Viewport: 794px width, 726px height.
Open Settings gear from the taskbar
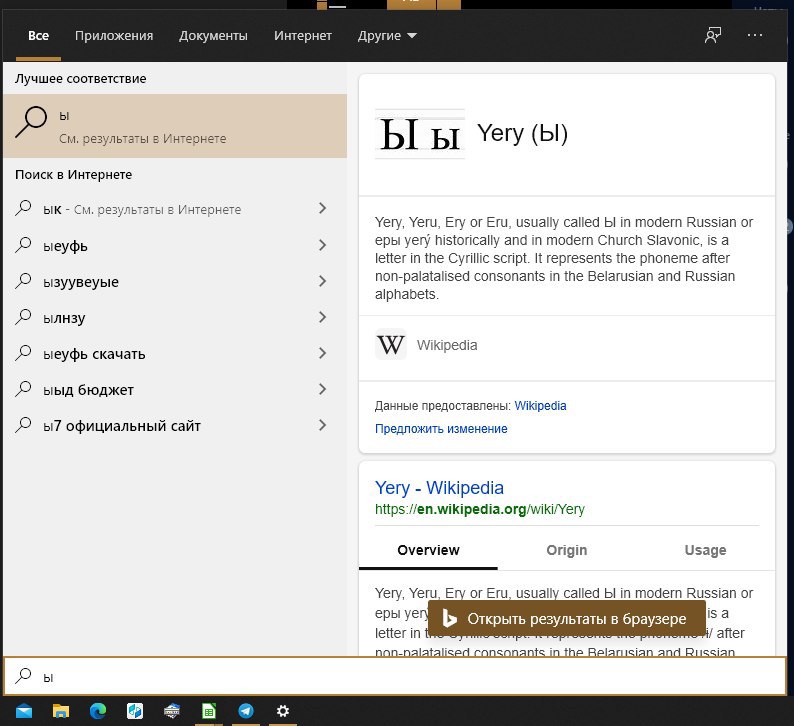pos(283,711)
